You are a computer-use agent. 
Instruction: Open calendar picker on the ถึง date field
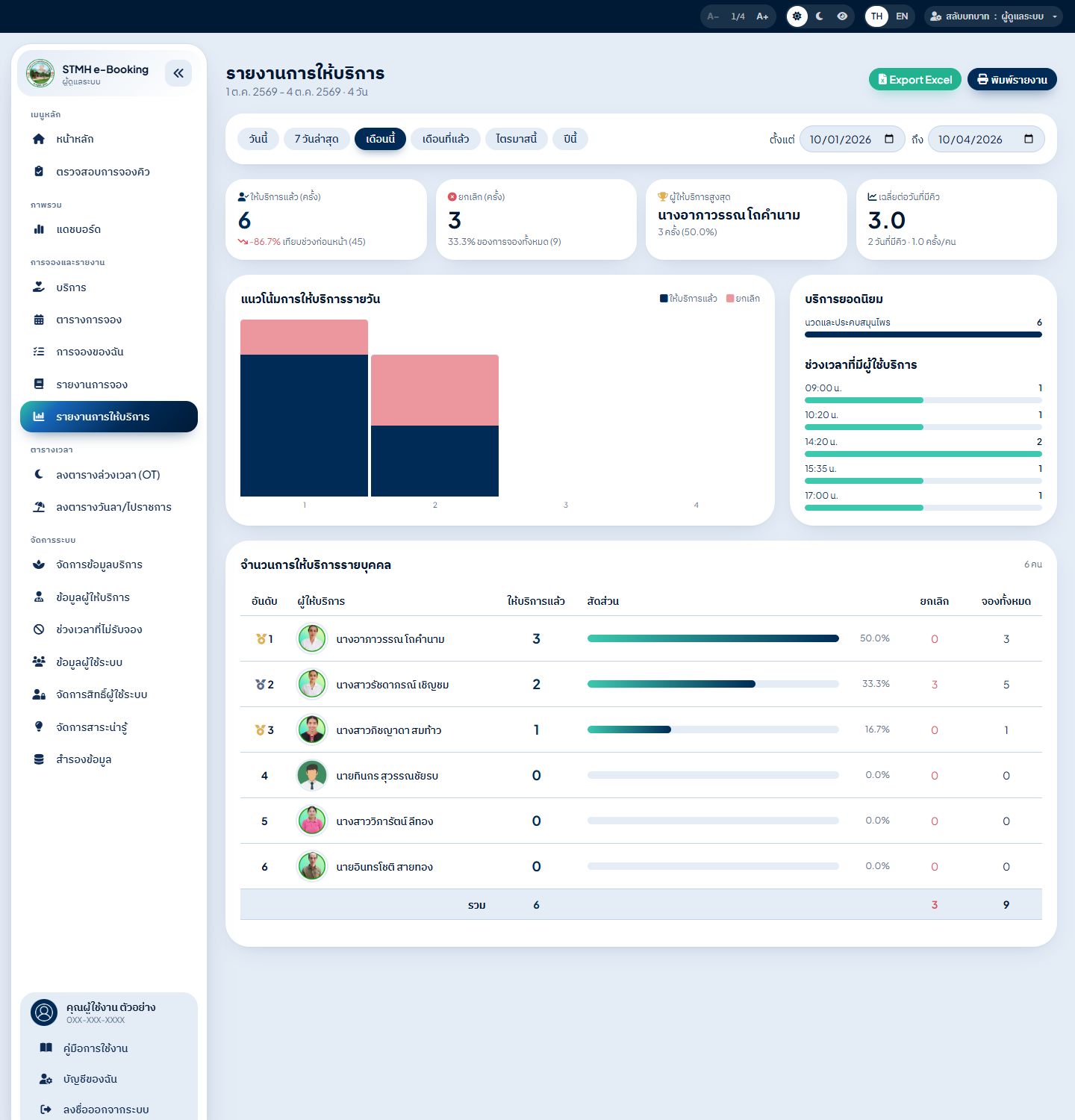(1029, 139)
